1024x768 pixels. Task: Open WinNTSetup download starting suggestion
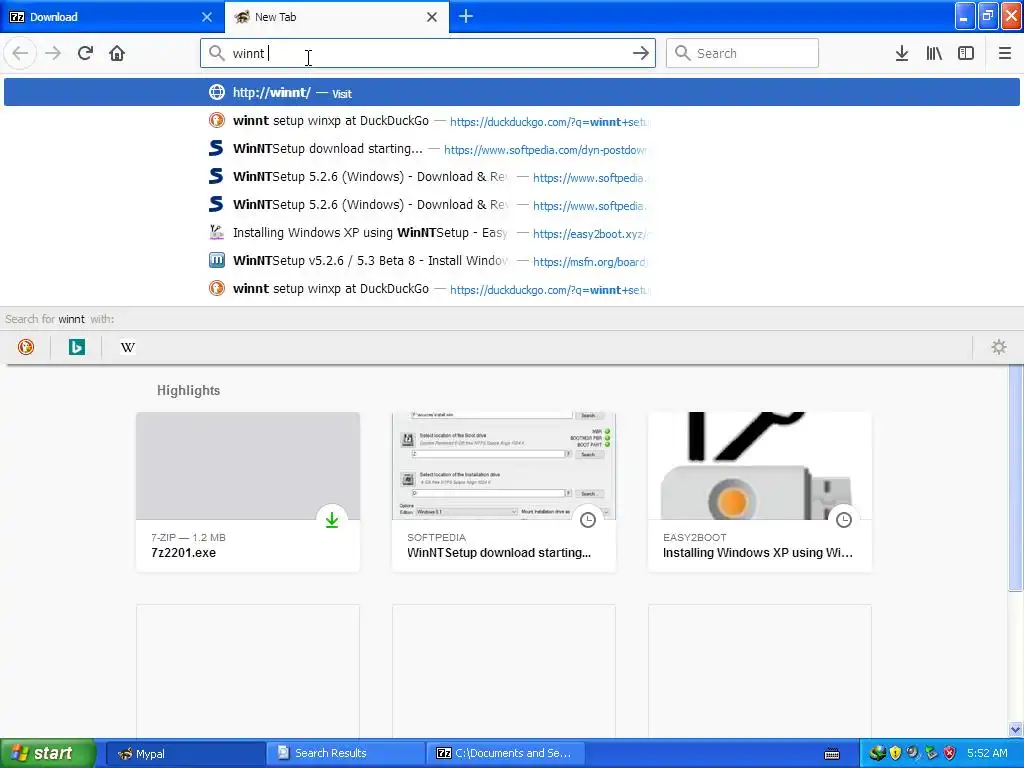pyautogui.click(x=511, y=149)
